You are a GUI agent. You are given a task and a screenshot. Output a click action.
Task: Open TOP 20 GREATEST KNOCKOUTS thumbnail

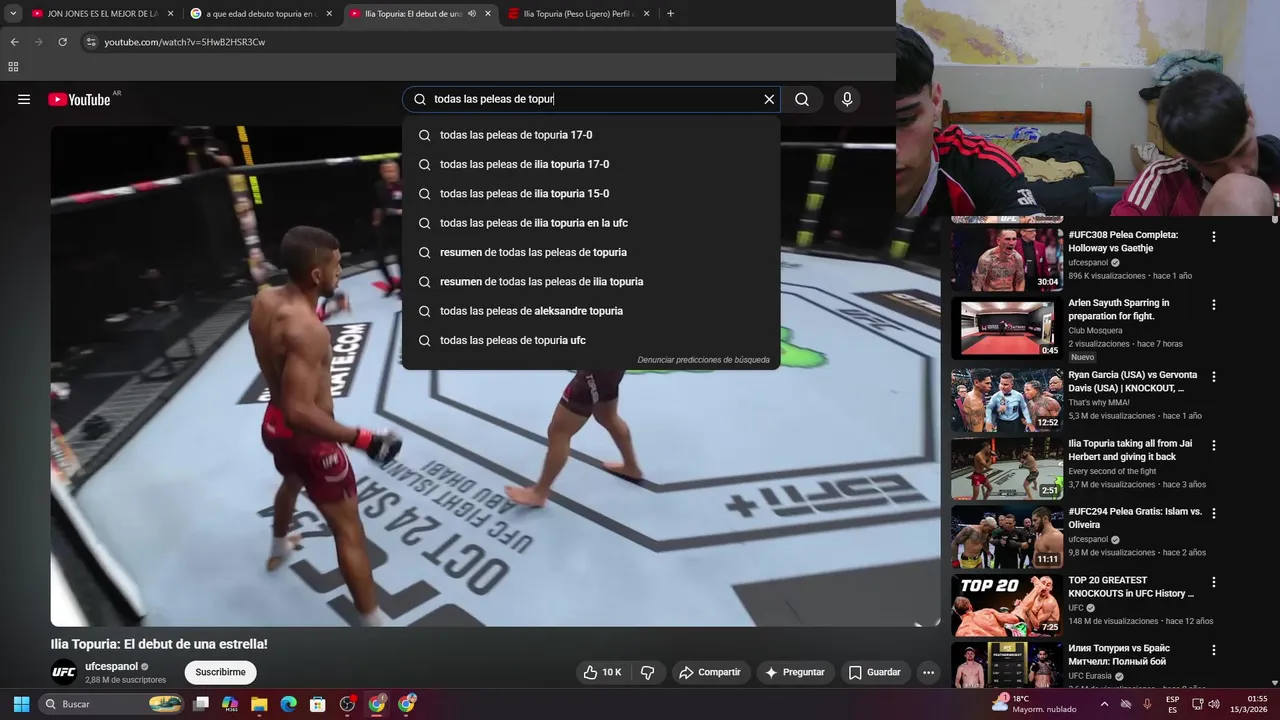(x=1007, y=604)
